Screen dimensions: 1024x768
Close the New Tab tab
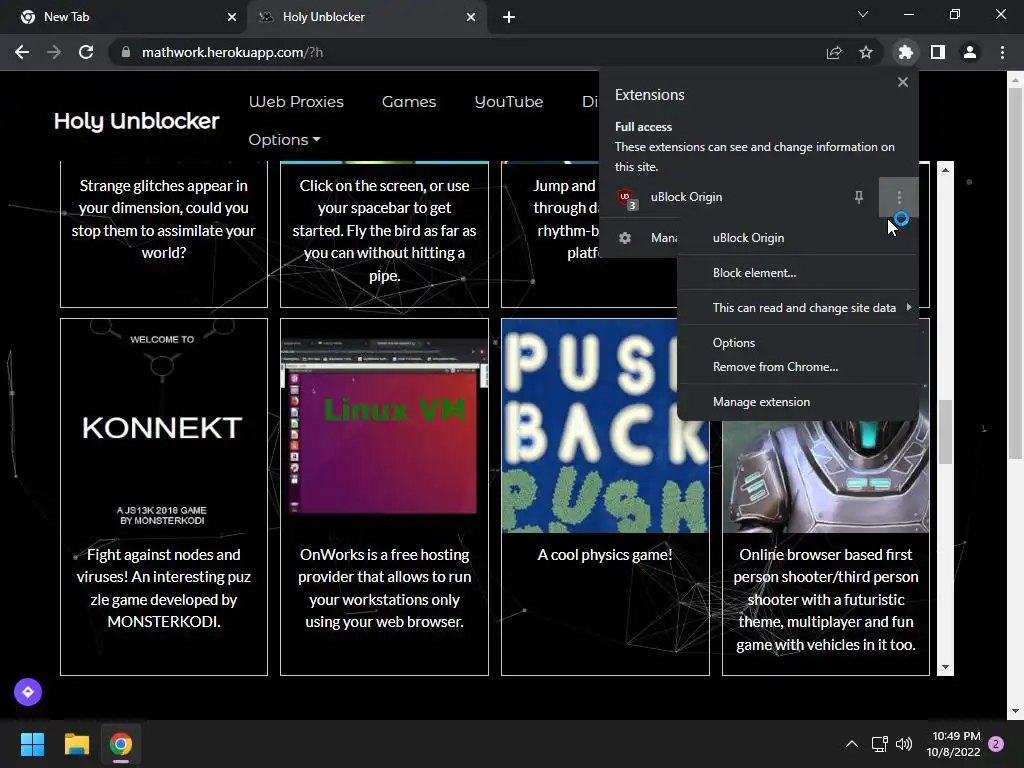[x=232, y=17]
